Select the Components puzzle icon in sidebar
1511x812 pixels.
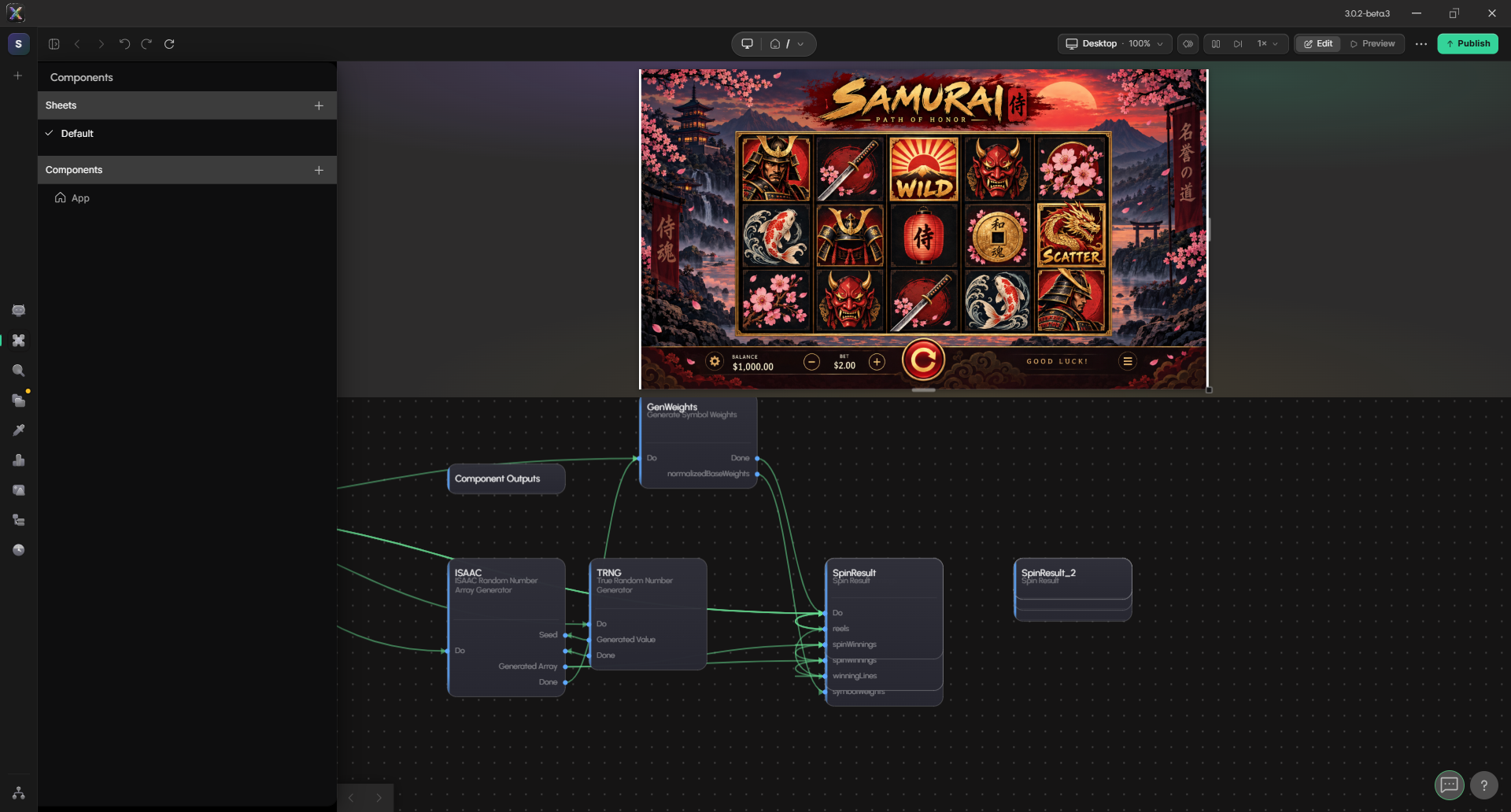[18, 341]
